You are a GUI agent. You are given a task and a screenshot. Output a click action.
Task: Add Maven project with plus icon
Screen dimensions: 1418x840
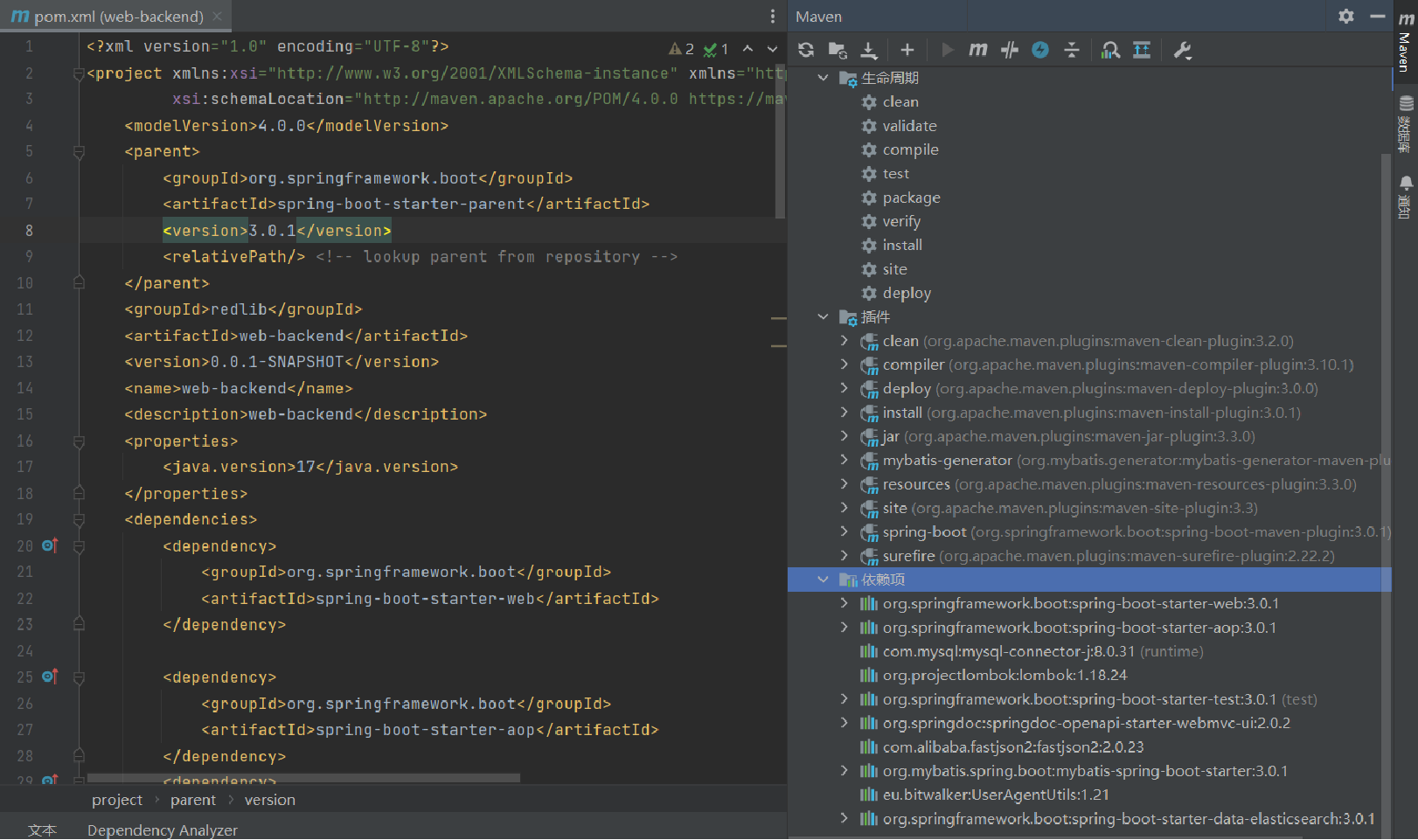(907, 50)
